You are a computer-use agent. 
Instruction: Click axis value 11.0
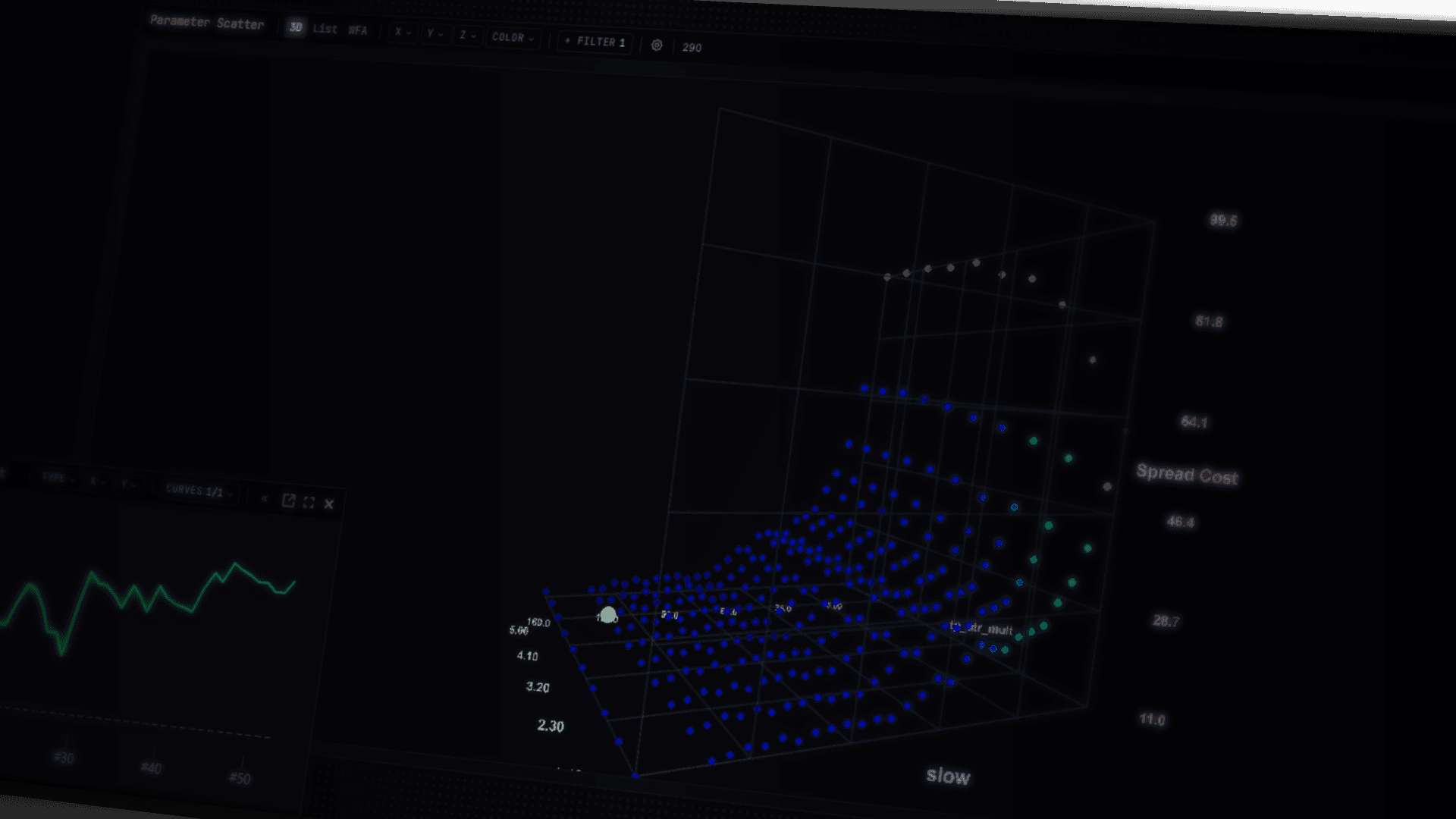(x=1152, y=719)
